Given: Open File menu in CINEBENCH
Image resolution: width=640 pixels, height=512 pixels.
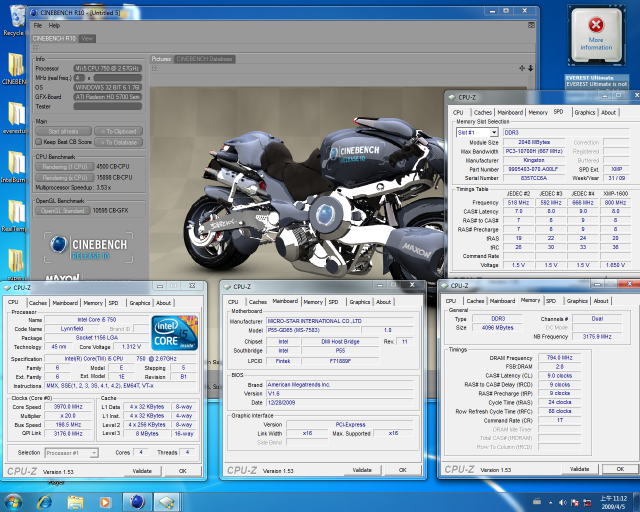Looking at the screenshot, I should 38,25.
